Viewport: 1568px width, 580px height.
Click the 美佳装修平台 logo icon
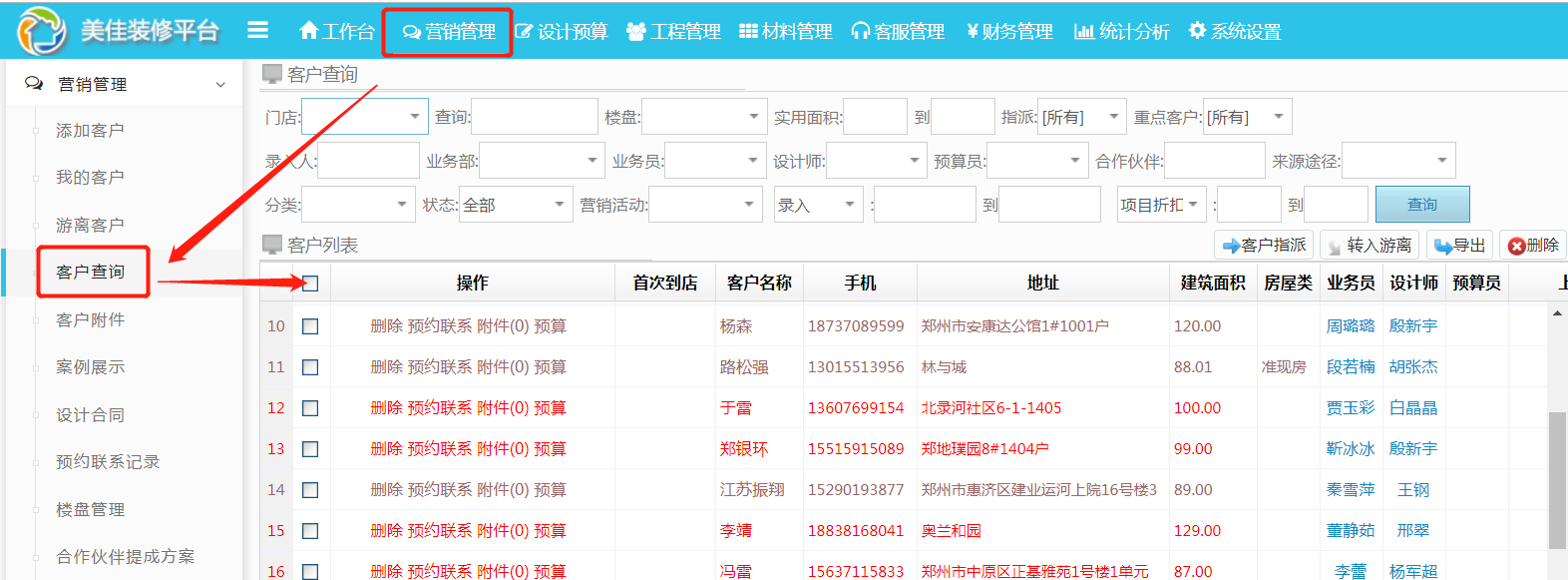coord(42,30)
